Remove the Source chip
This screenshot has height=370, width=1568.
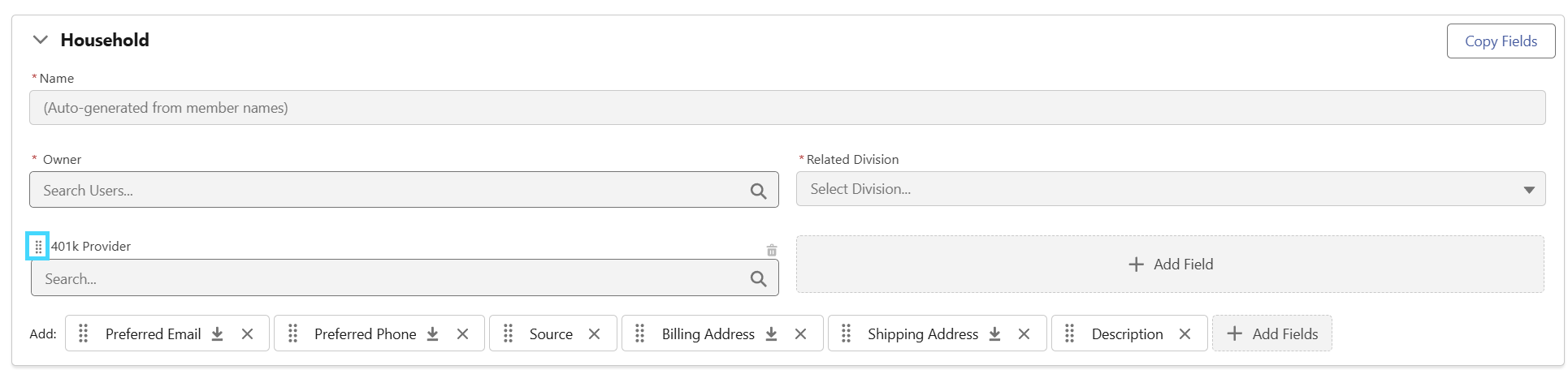click(x=594, y=333)
